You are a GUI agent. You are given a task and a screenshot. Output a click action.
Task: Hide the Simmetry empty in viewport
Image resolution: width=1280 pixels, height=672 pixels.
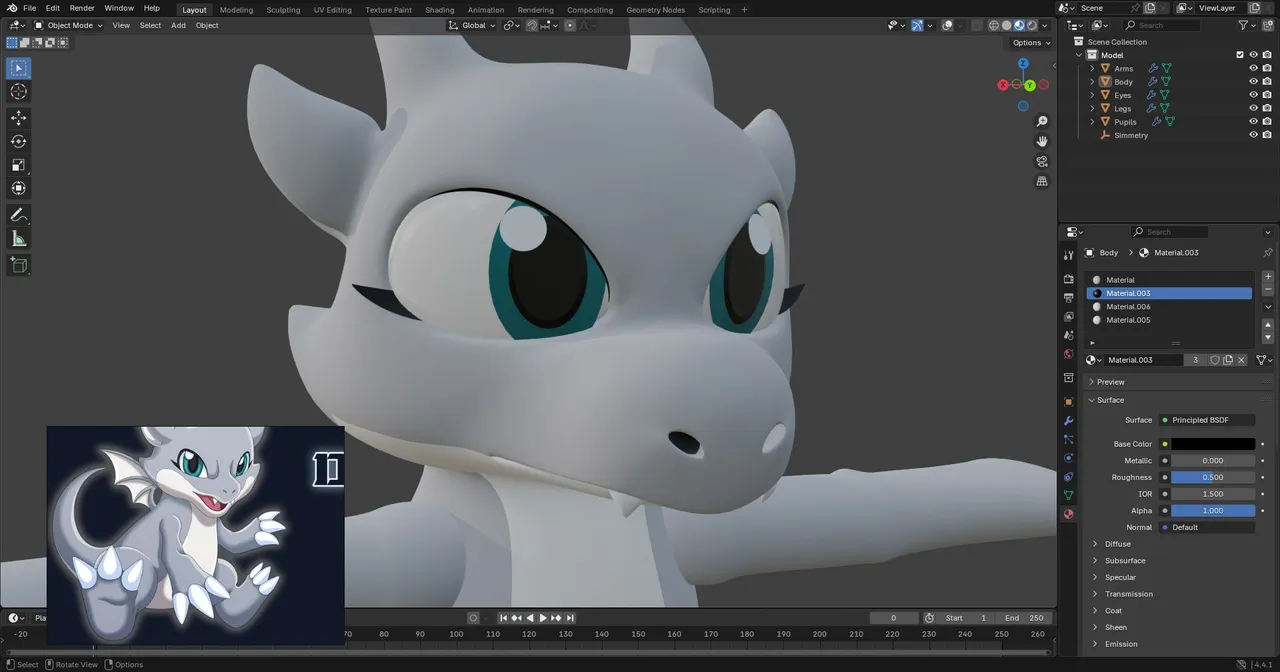tap(1253, 135)
